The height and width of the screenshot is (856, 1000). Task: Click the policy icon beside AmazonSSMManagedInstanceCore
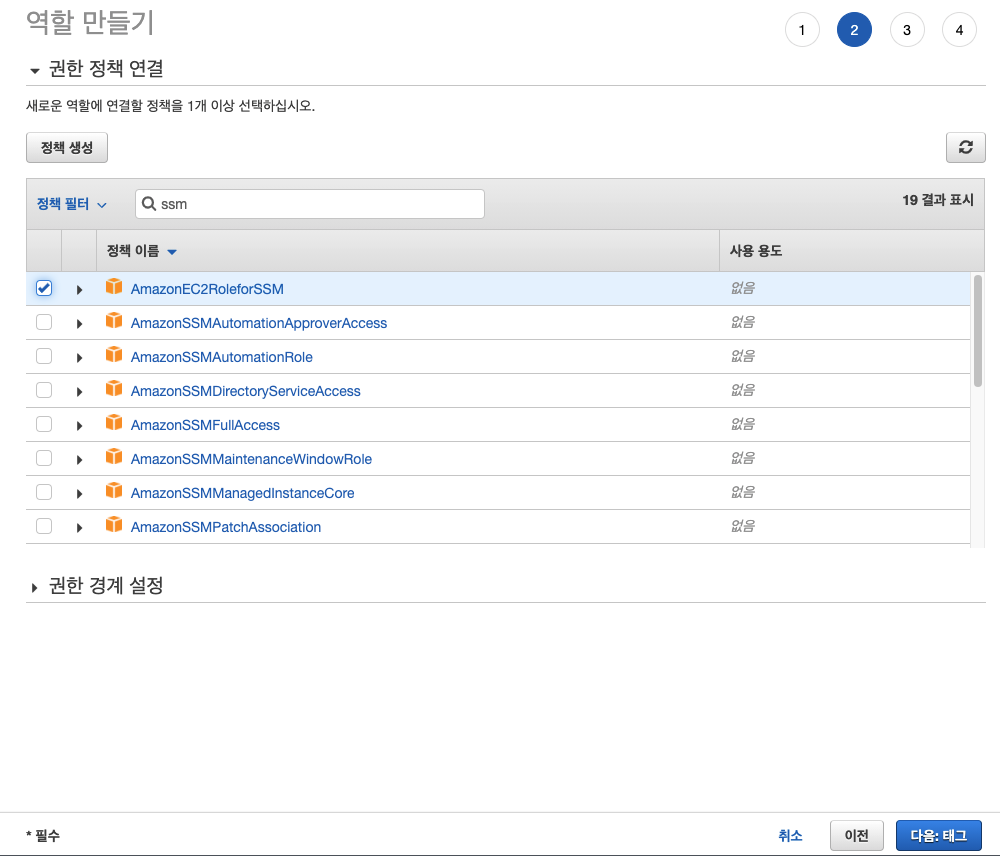click(x=114, y=491)
